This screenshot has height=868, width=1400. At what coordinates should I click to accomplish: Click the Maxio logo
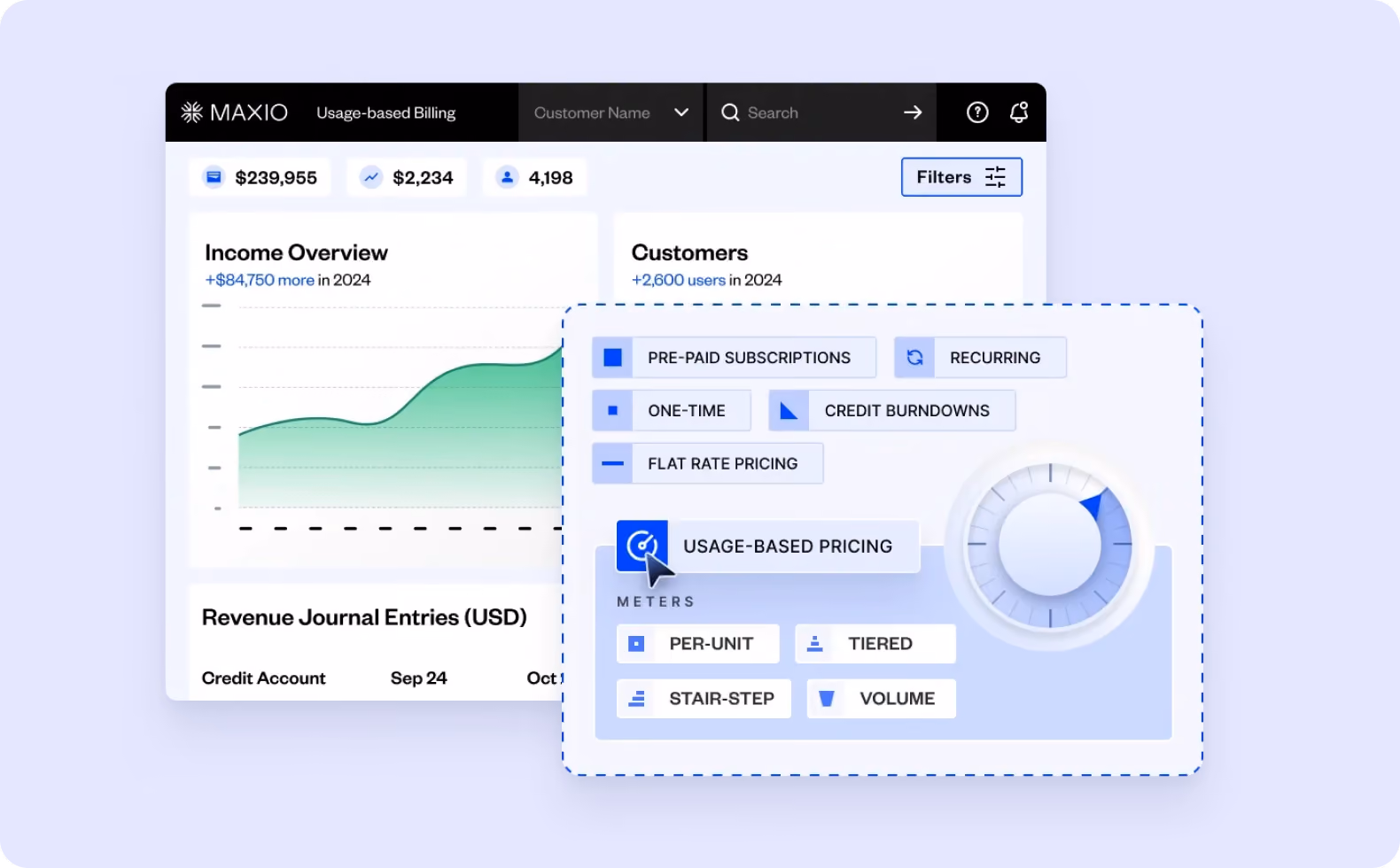pyautogui.click(x=234, y=112)
